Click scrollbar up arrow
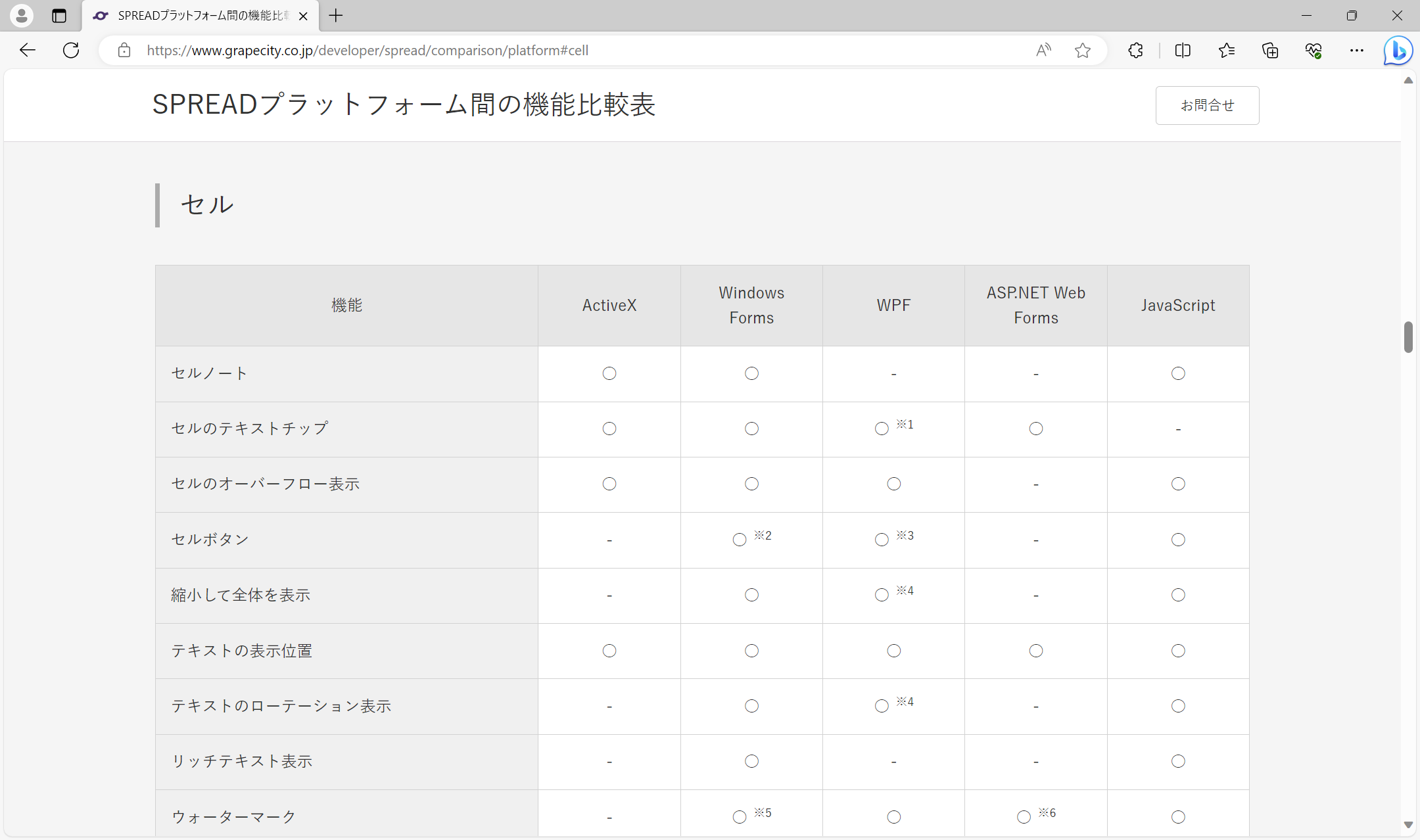 [x=1408, y=80]
